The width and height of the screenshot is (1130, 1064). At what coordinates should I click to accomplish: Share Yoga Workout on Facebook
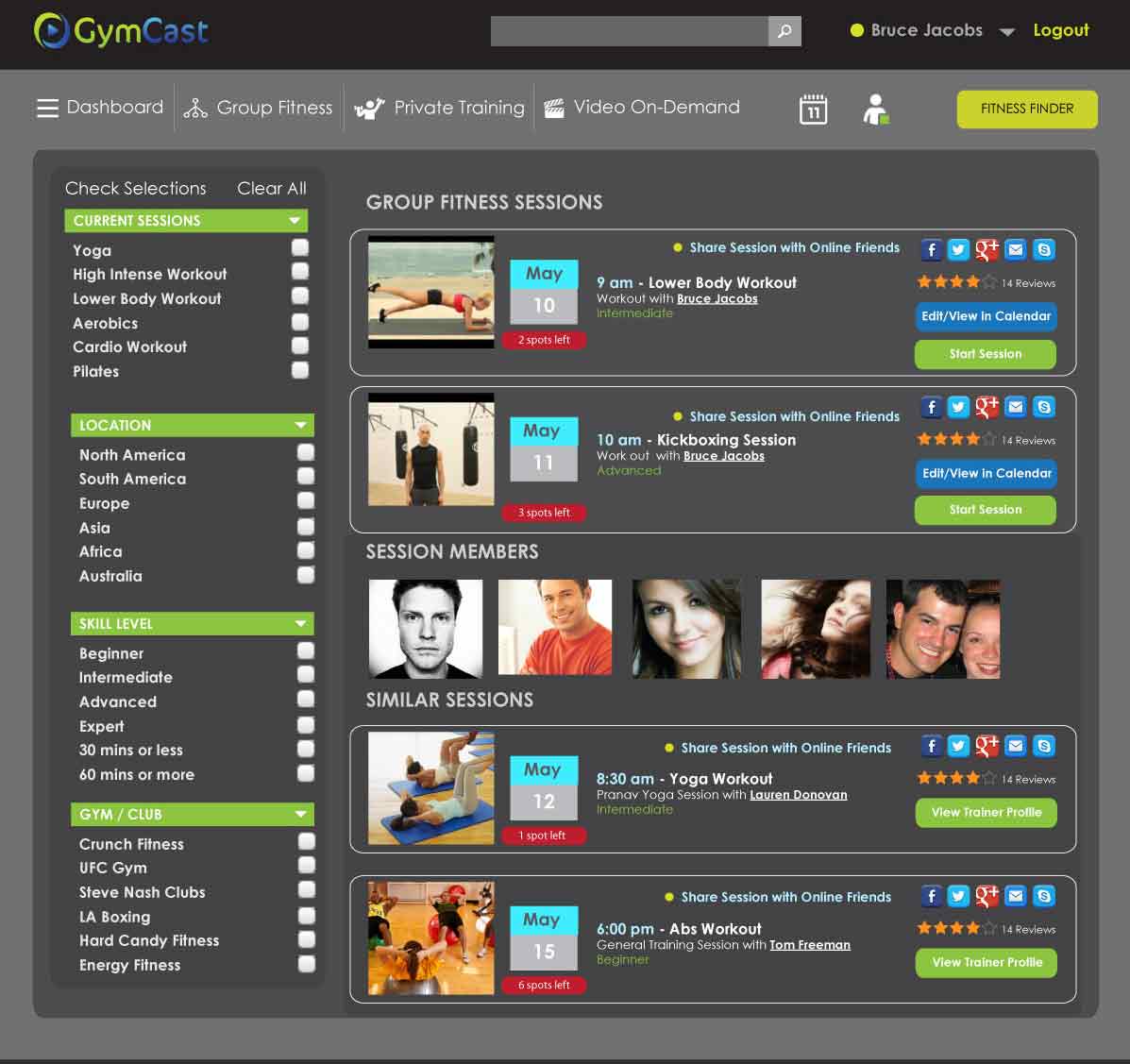(931, 746)
